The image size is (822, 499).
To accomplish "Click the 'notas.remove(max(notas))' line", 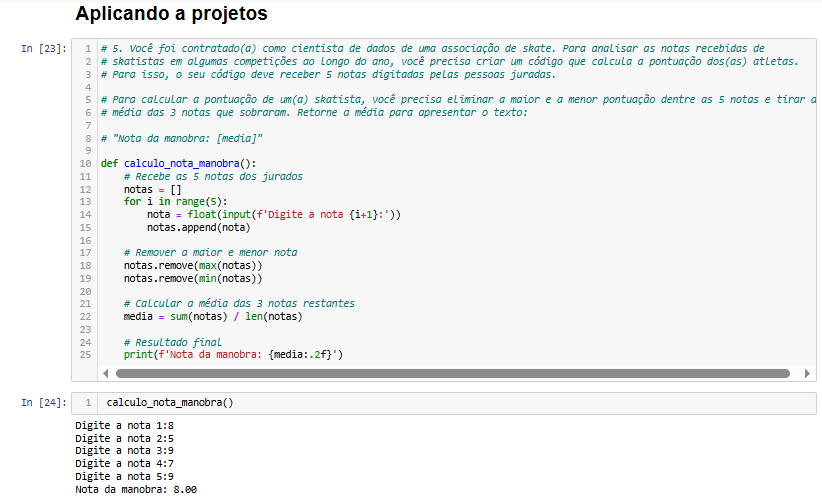I will (x=193, y=266).
